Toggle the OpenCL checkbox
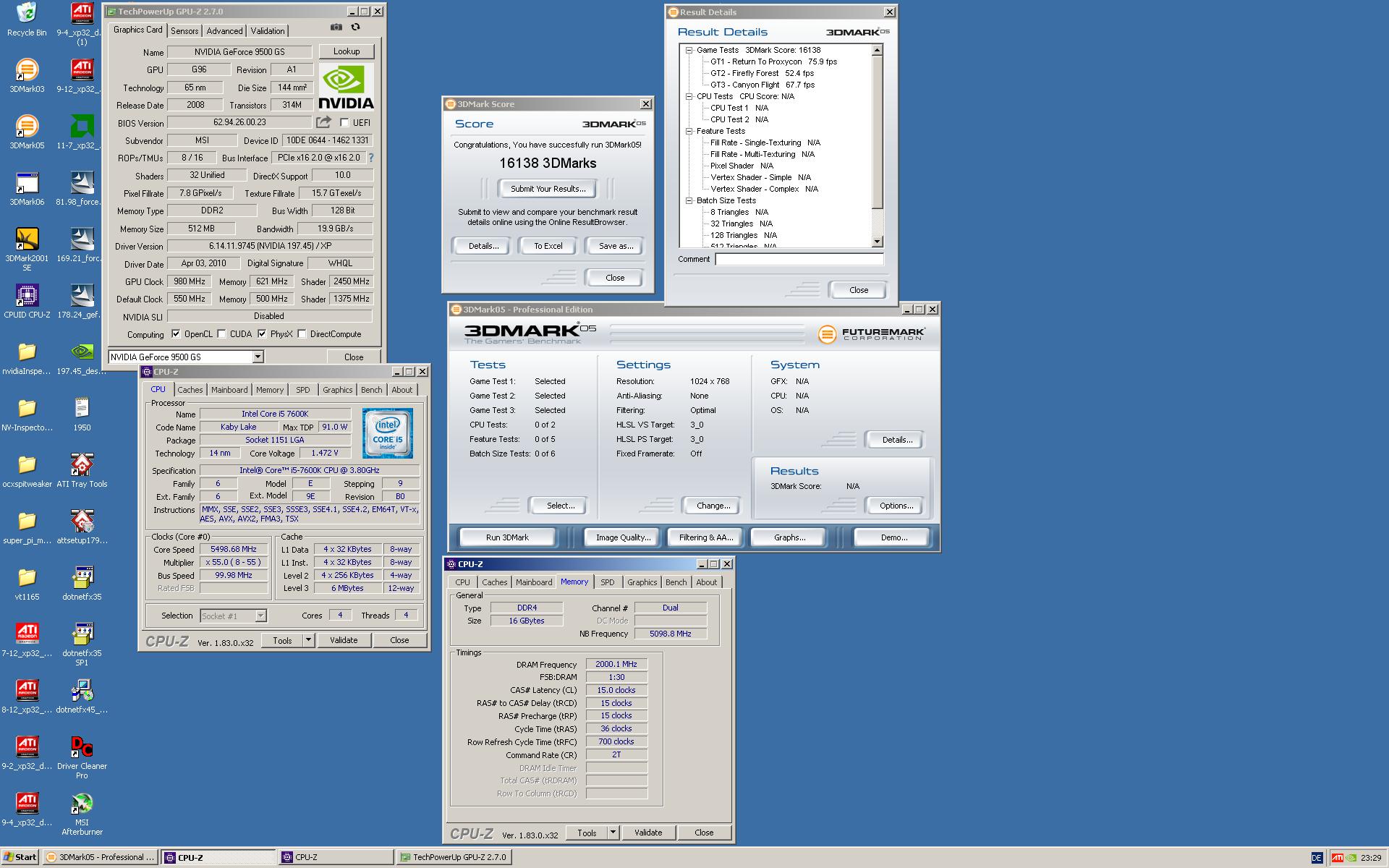 pos(176,334)
